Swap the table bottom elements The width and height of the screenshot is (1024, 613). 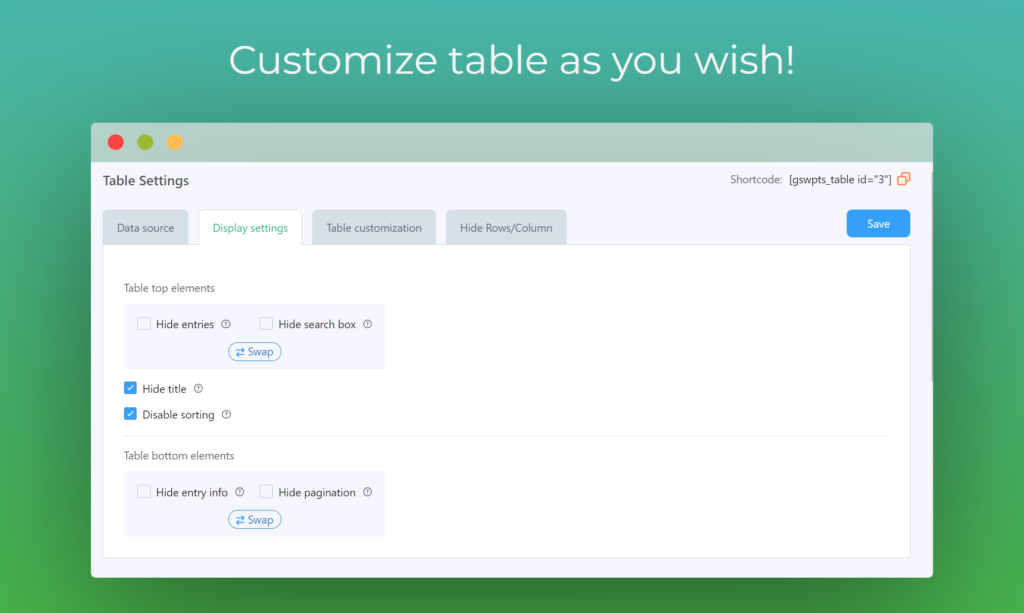pos(255,520)
